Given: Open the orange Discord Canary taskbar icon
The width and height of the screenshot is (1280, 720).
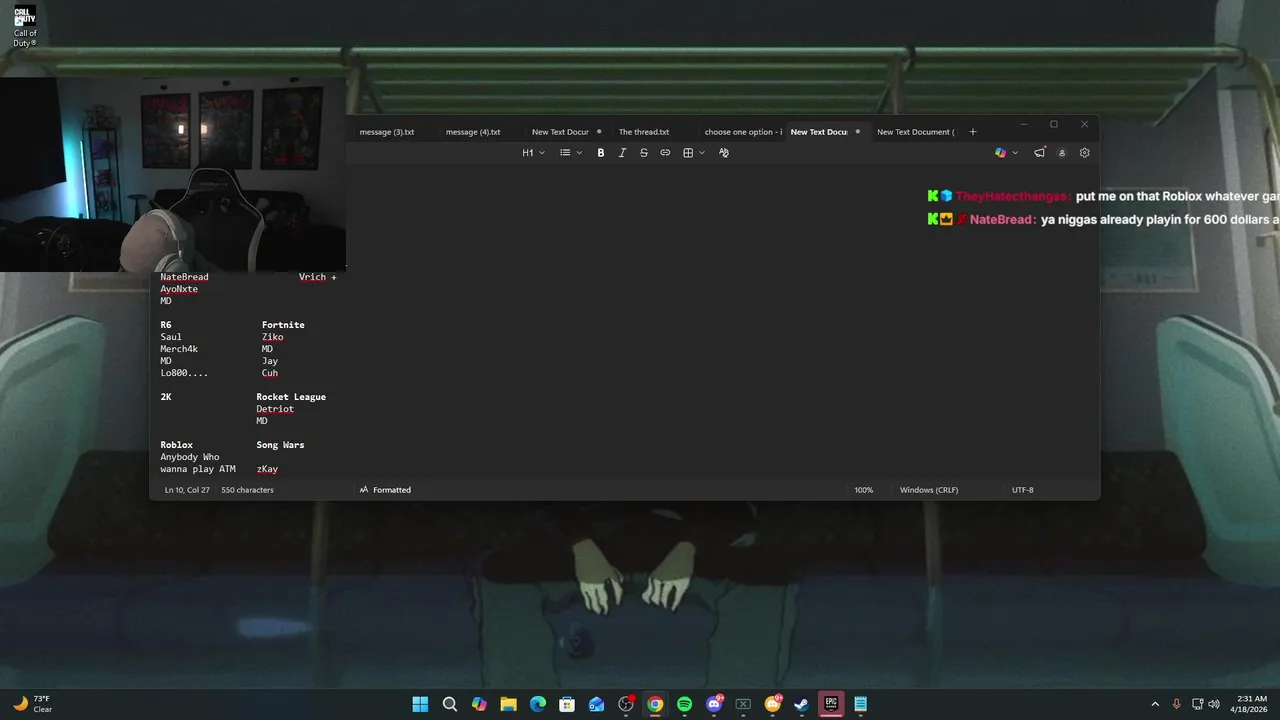Looking at the screenshot, I should [773, 704].
